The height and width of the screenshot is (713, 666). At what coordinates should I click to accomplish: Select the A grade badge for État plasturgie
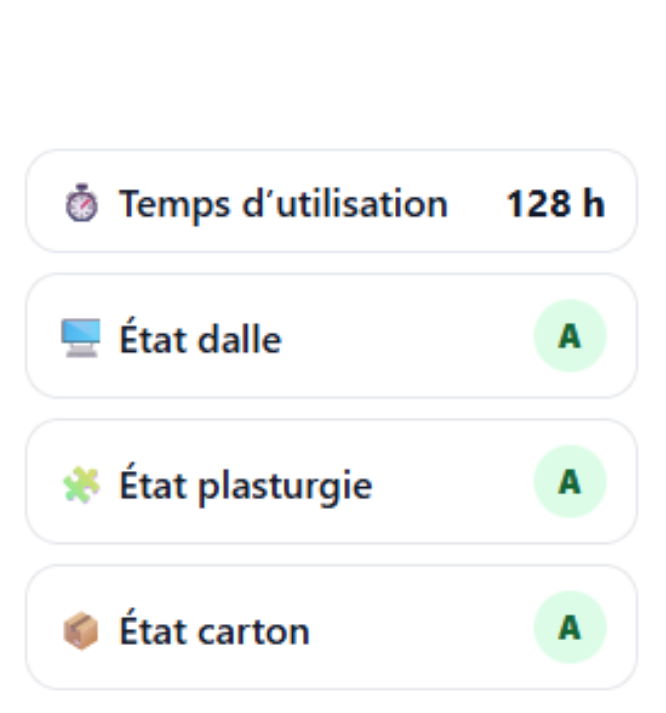click(x=569, y=482)
